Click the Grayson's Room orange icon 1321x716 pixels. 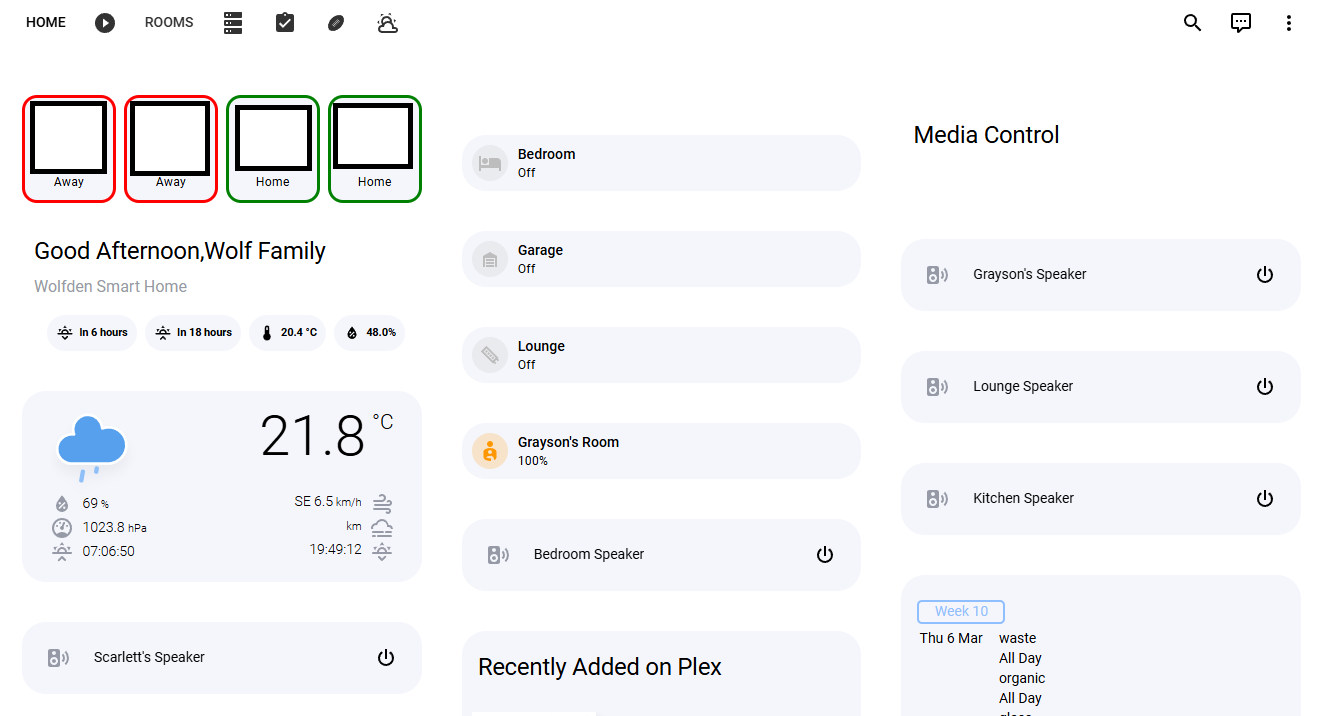[490, 451]
